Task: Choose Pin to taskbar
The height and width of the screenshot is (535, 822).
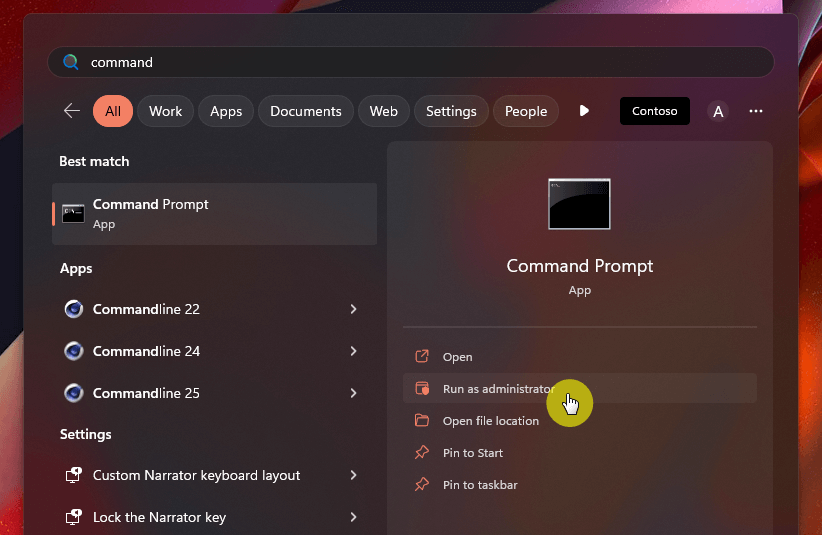Action: click(580, 485)
